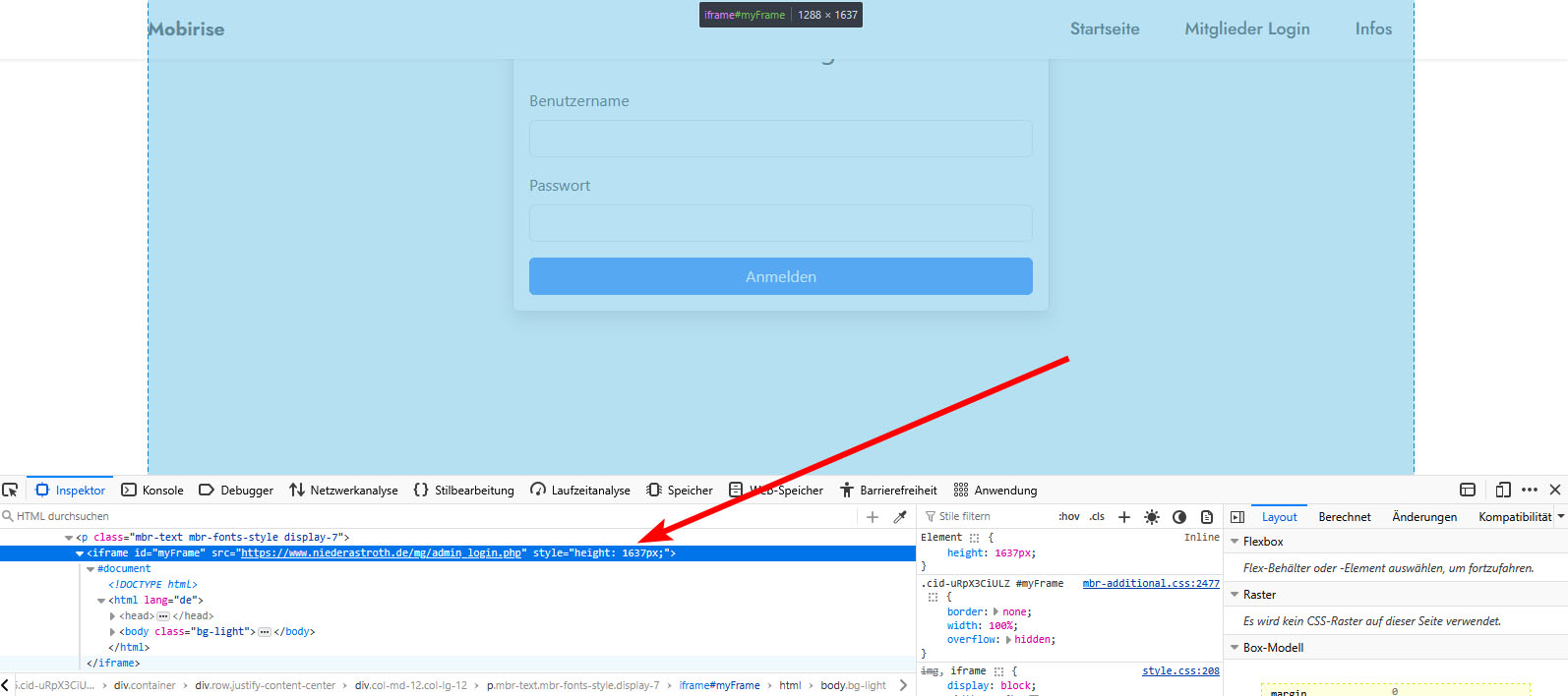
Task: Toggle the three-pane inspector sidebar
Action: [1237, 516]
